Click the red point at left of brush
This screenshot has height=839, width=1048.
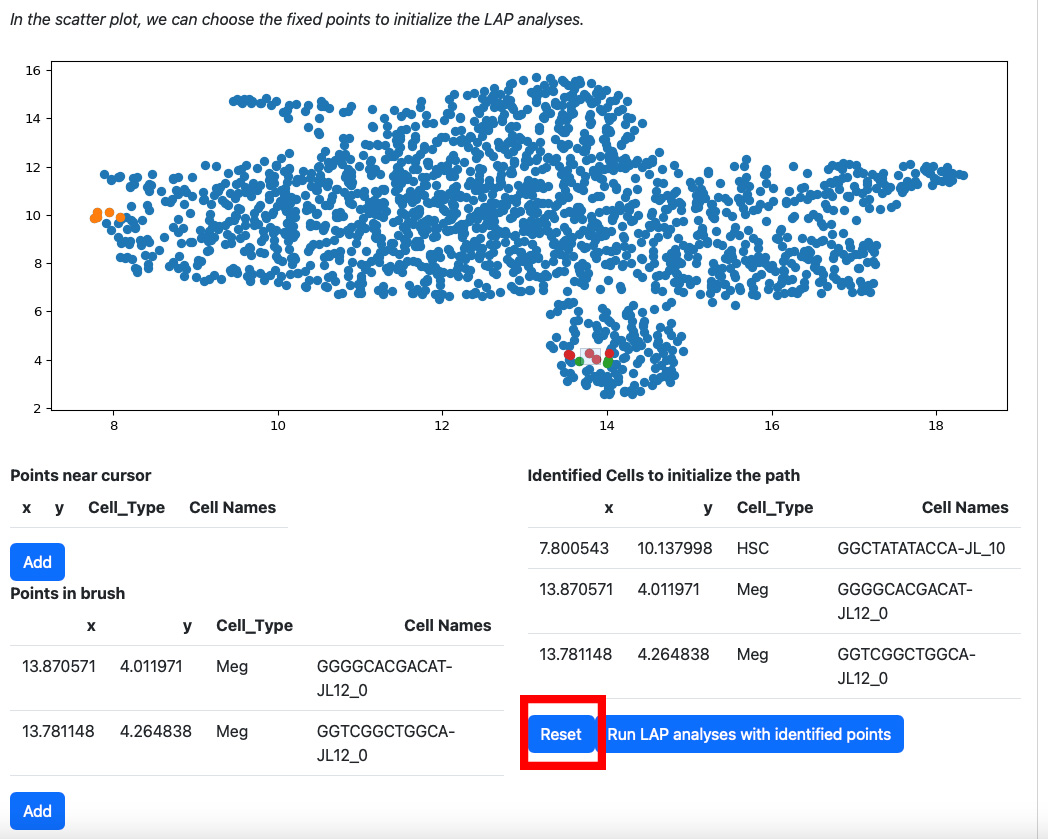click(569, 355)
